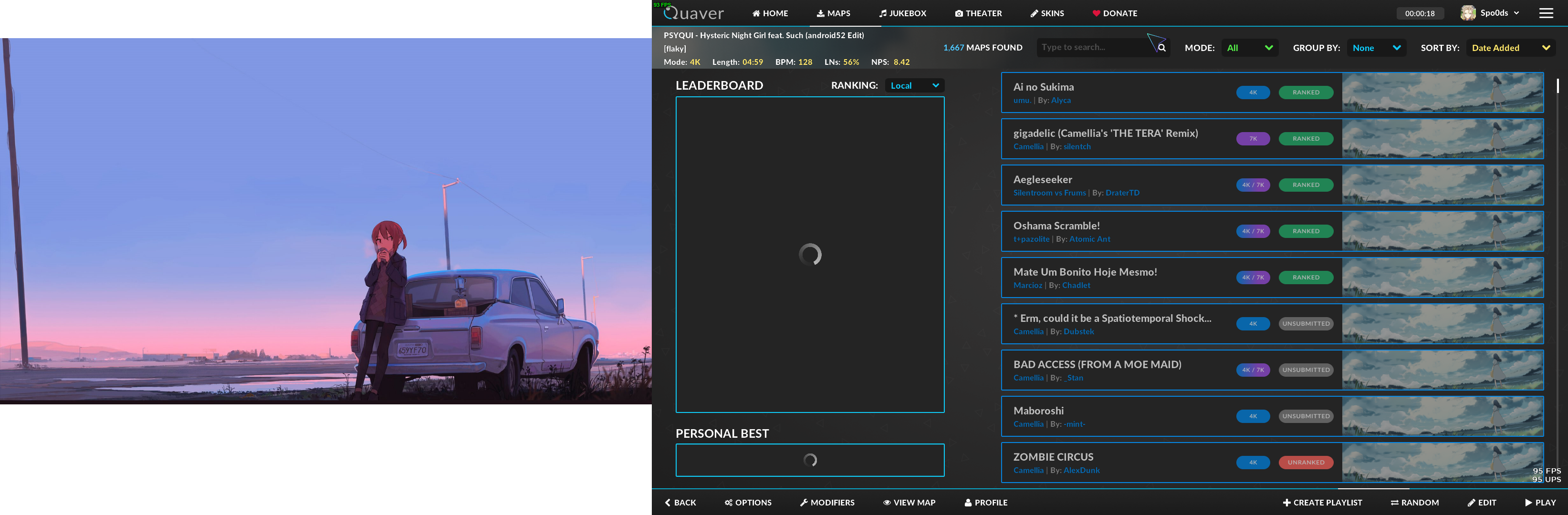Click the Back button
Viewport: 1568px width, 515px height.
(680, 502)
